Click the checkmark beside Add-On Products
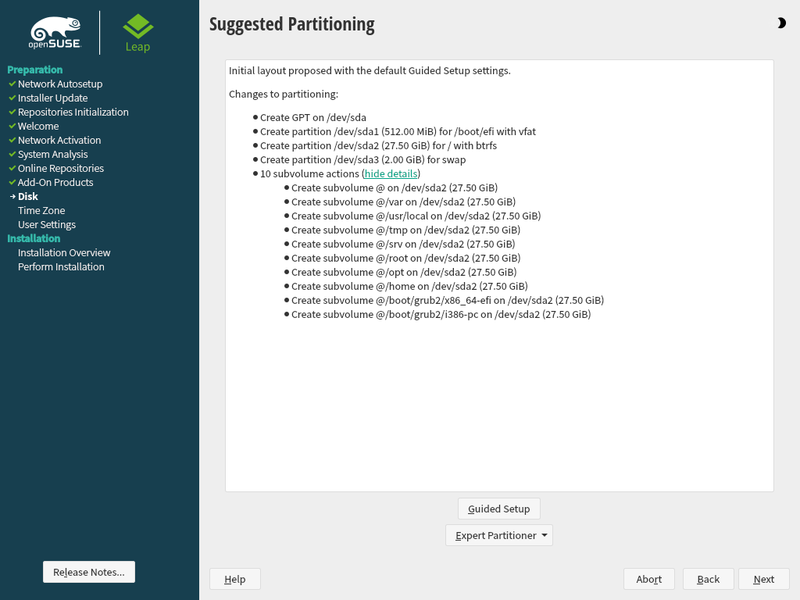Image resolution: width=800 pixels, height=600 pixels. coord(12,183)
